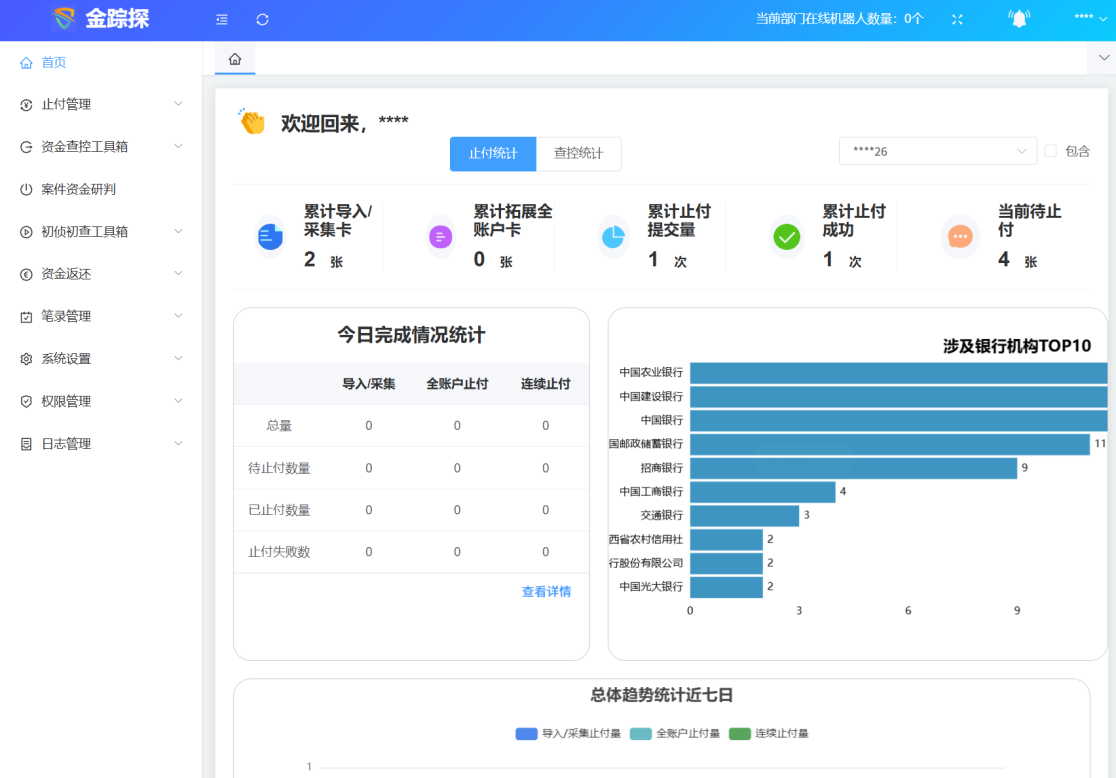This screenshot has height=778, width=1116.
Task: Click the 资金返还 currency icon
Action: (x=26, y=274)
